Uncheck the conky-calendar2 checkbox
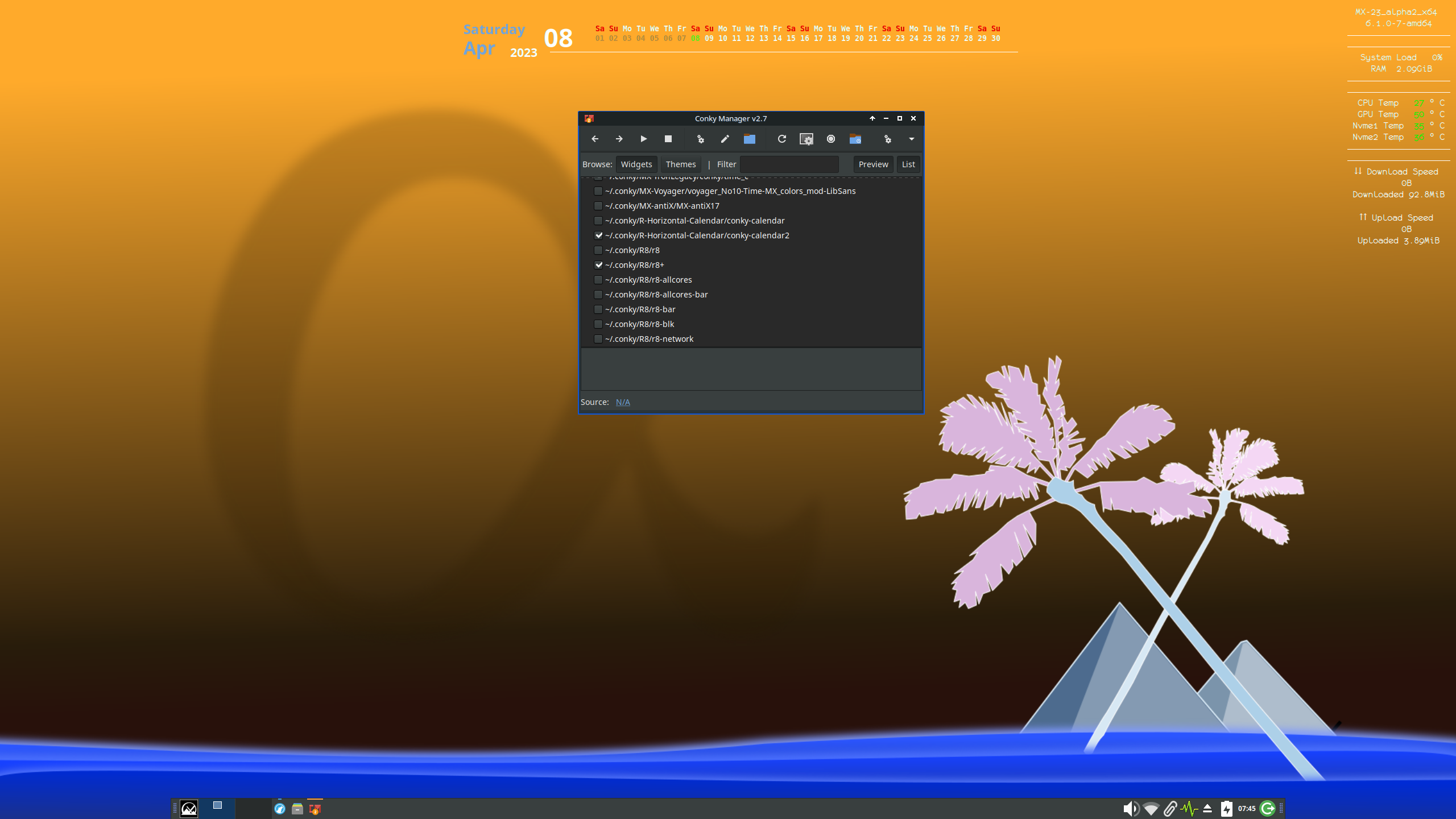 coord(598,235)
